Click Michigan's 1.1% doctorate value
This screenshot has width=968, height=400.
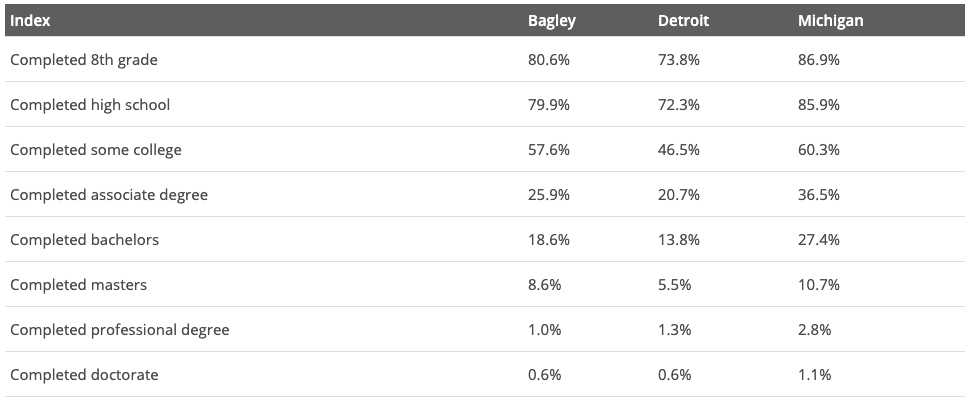click(x=814, y=375)
